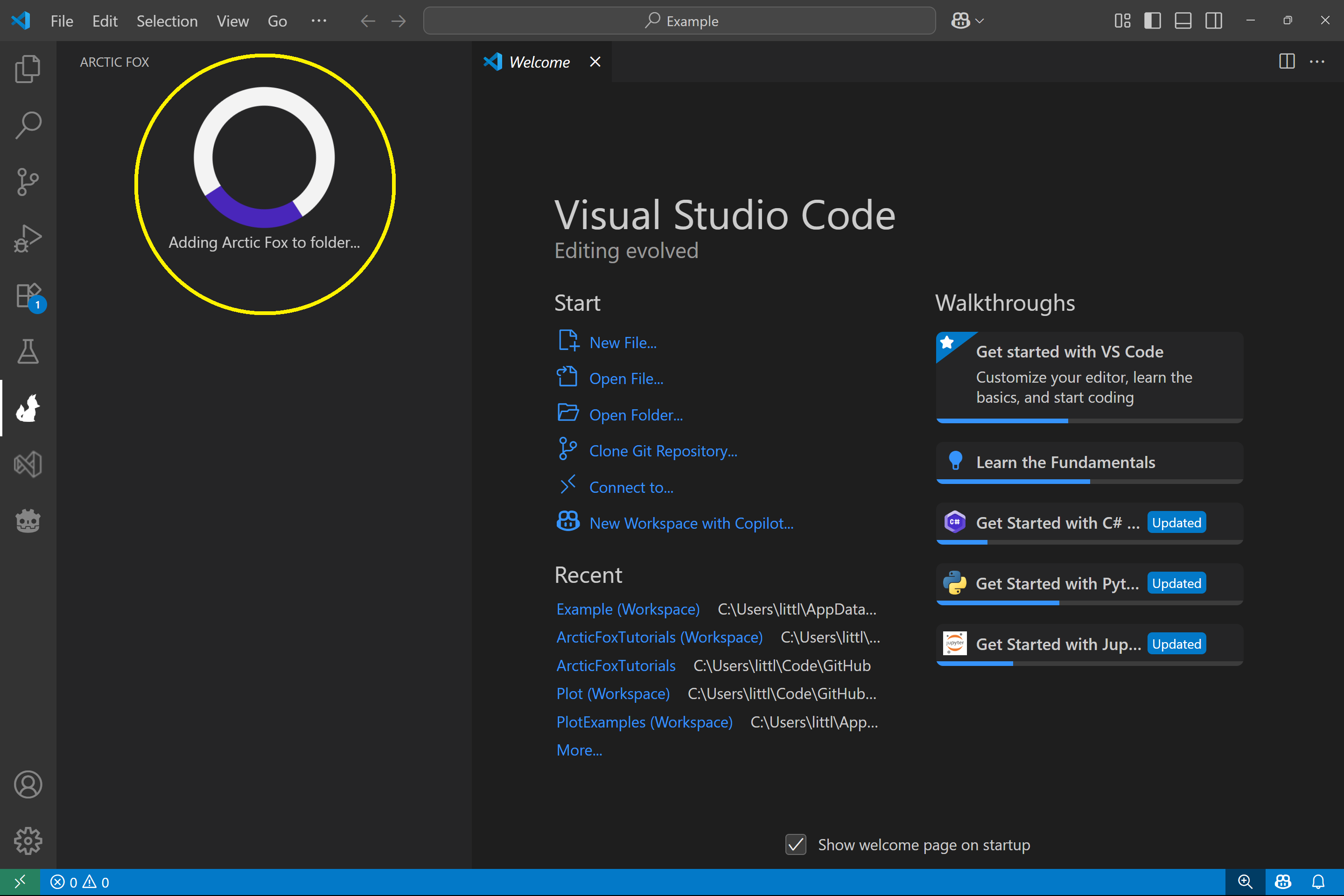Open Source Control view
The height and width of the screenshot is (896, 1344).
coord(28,182)
